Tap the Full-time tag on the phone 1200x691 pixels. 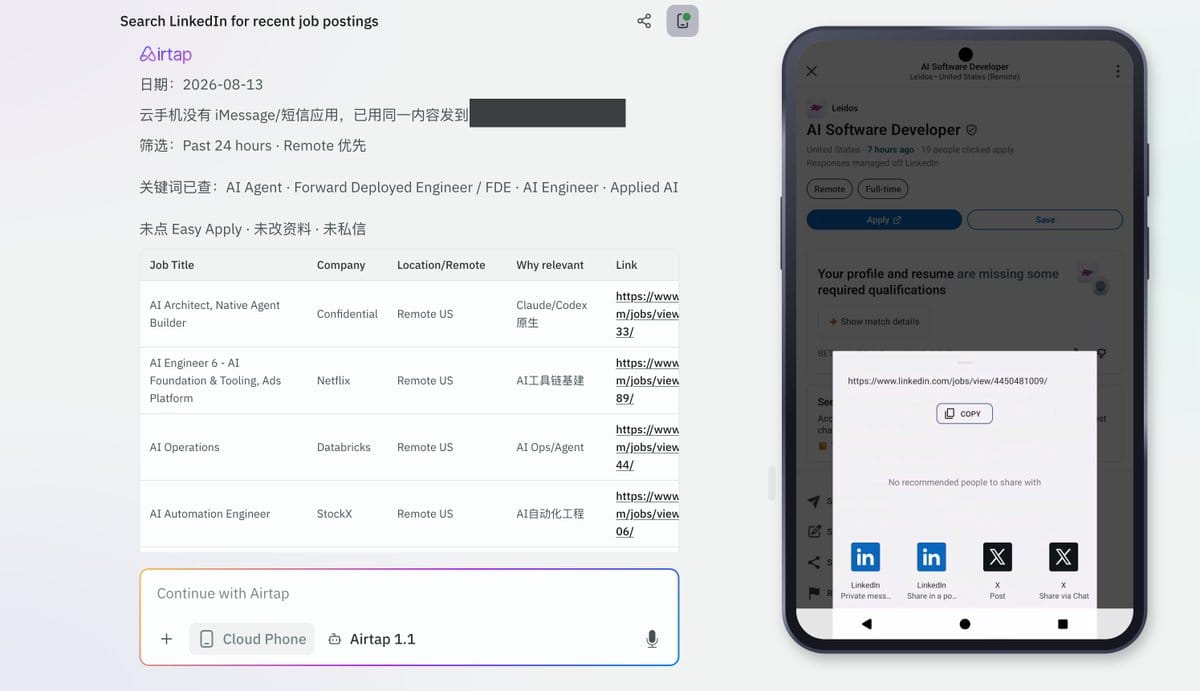[x=882, y=189]
